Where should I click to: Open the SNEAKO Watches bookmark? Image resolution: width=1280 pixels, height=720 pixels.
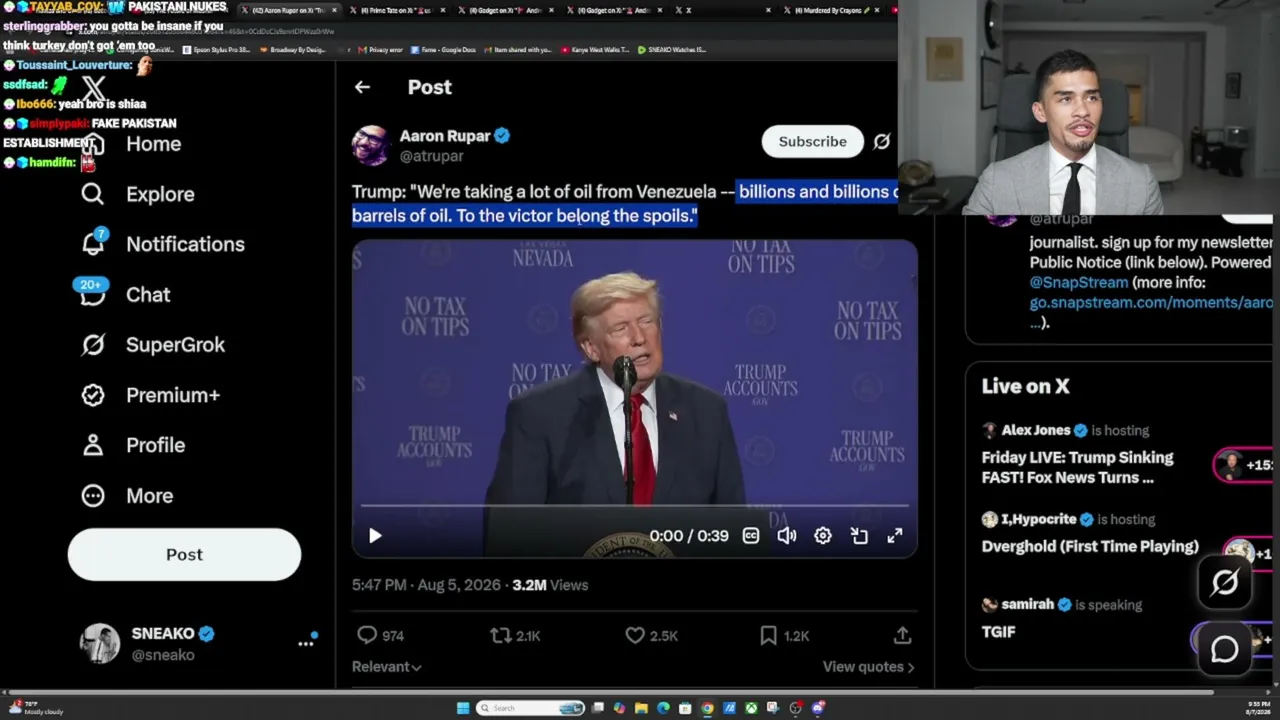tap(672, 50)
